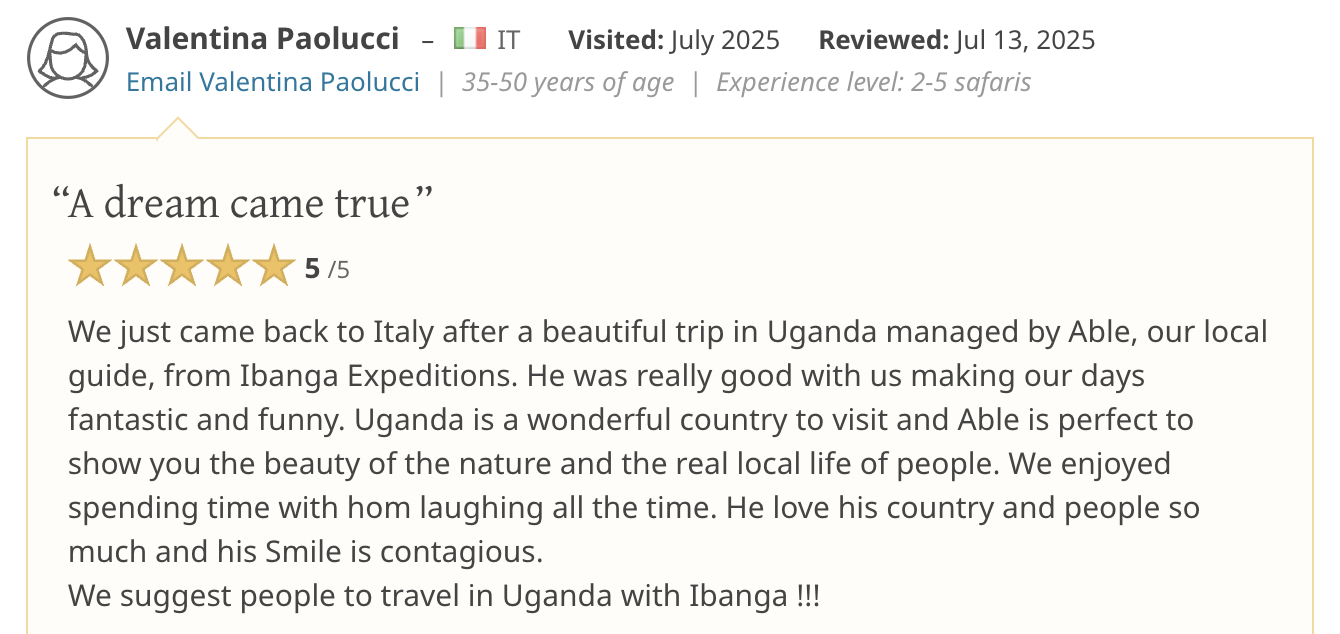Open the Email Valentina Paolucci link

tap(273, 82)
